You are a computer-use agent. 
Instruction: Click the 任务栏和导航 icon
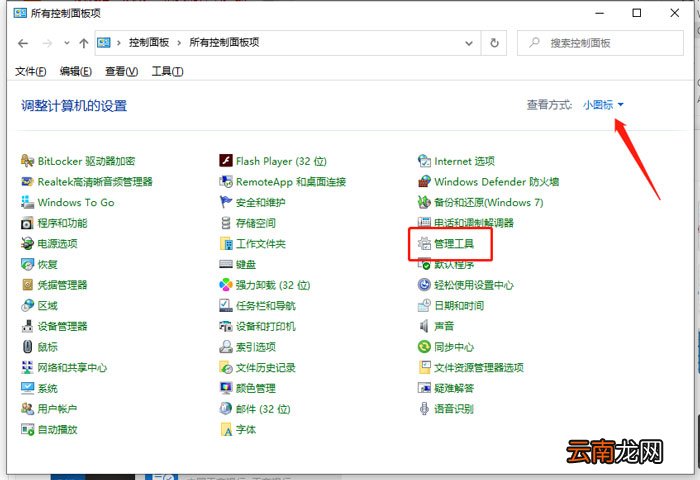pos(226,305)
